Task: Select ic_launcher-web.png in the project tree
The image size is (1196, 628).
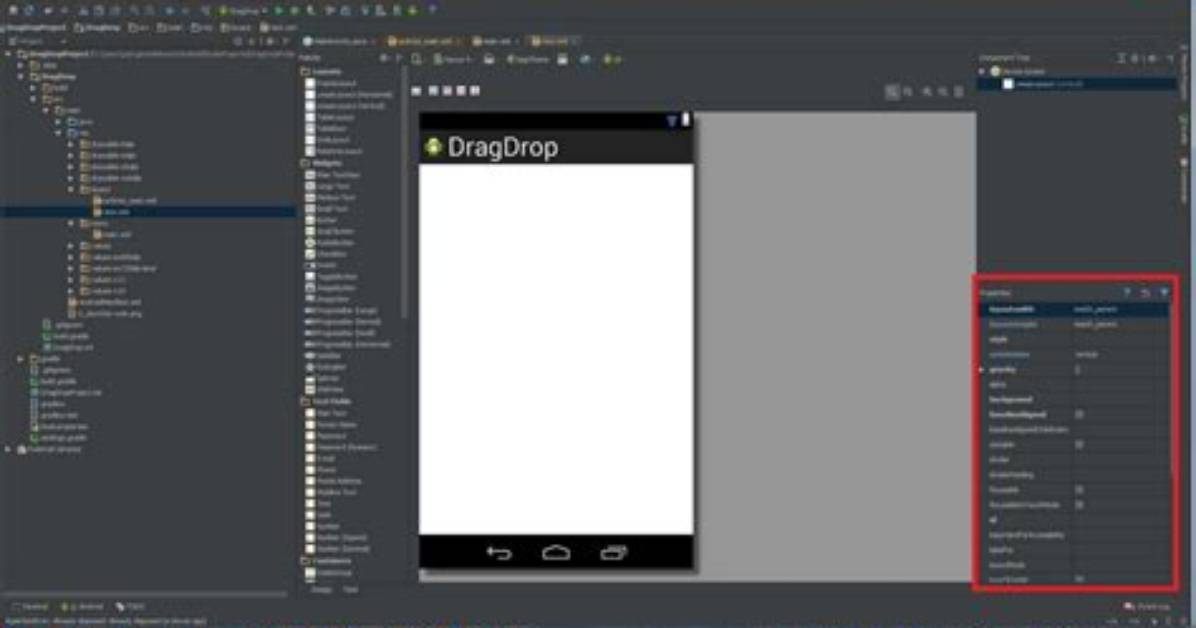Action: [x=105, y=314]
